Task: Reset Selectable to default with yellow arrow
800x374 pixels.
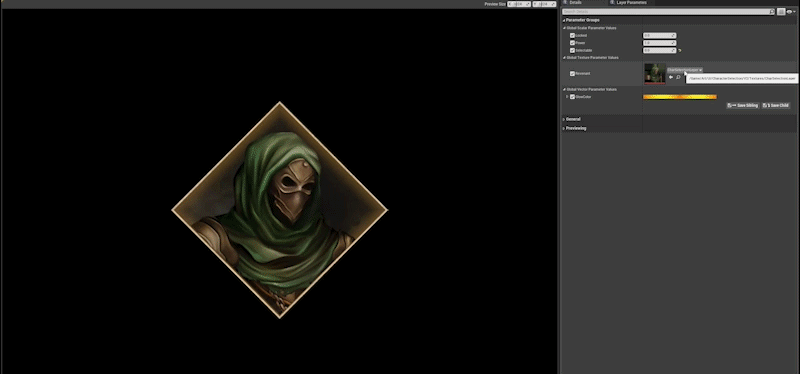Action: click(680, 51)
